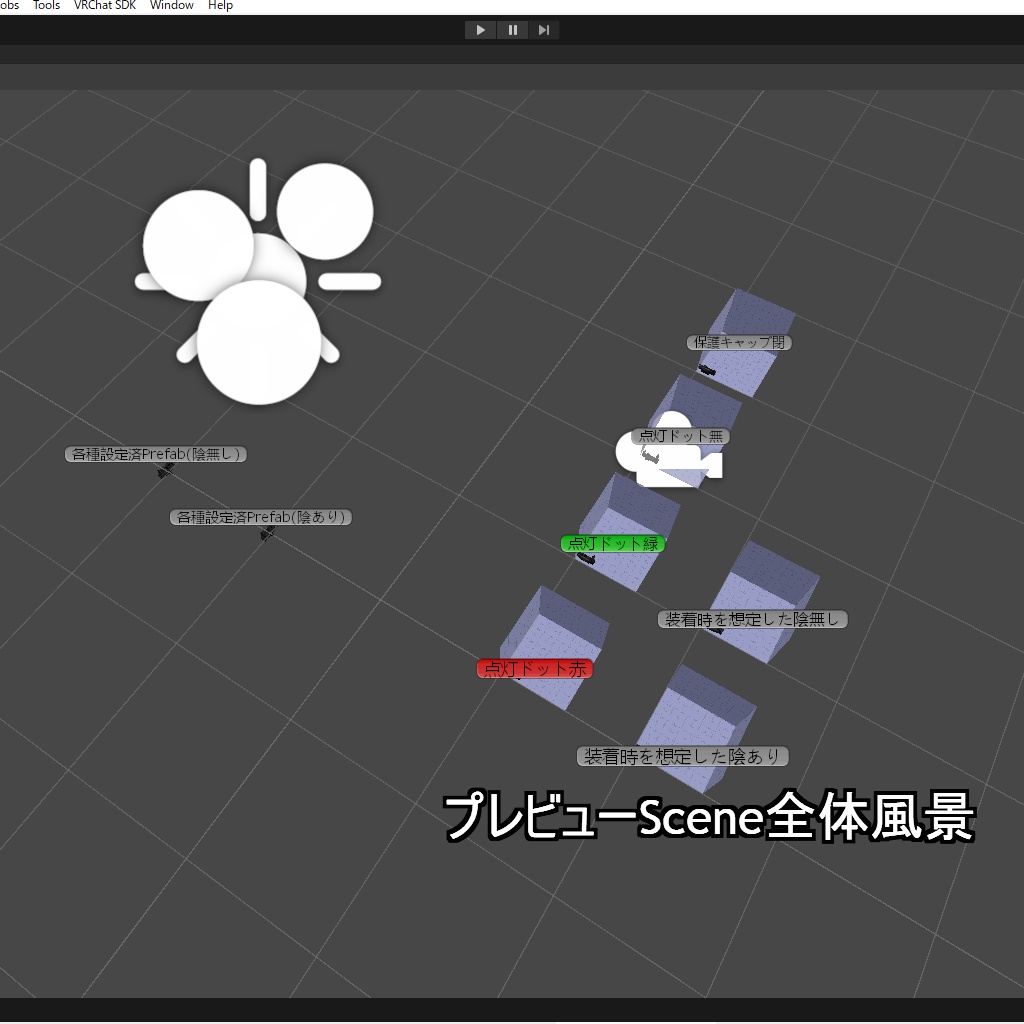The height and width of the screenshot is (1024, 1024).
Task: Open the Help menu
Action: tap(220, 5)
